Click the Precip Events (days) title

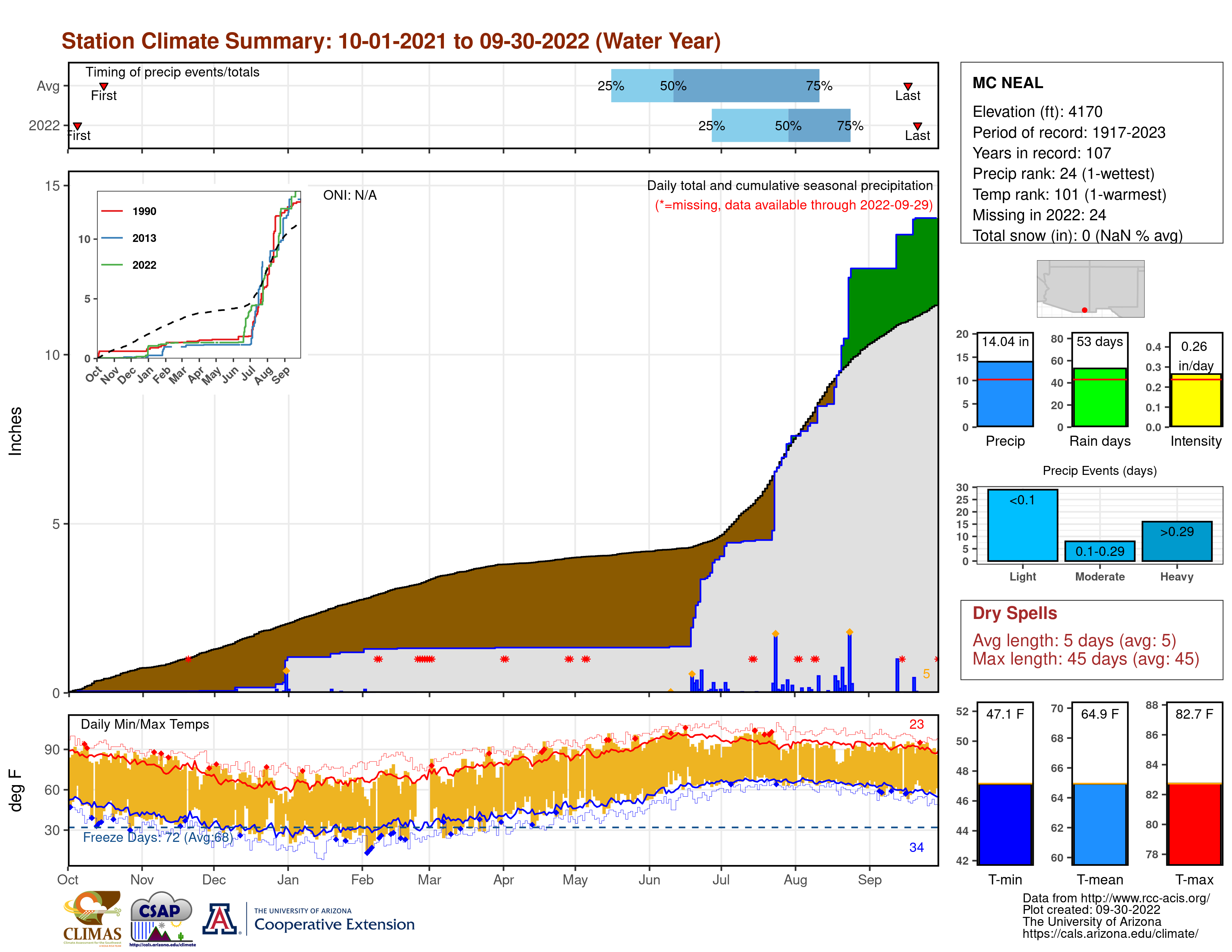pyautogui.click(x=1099, y=470)
